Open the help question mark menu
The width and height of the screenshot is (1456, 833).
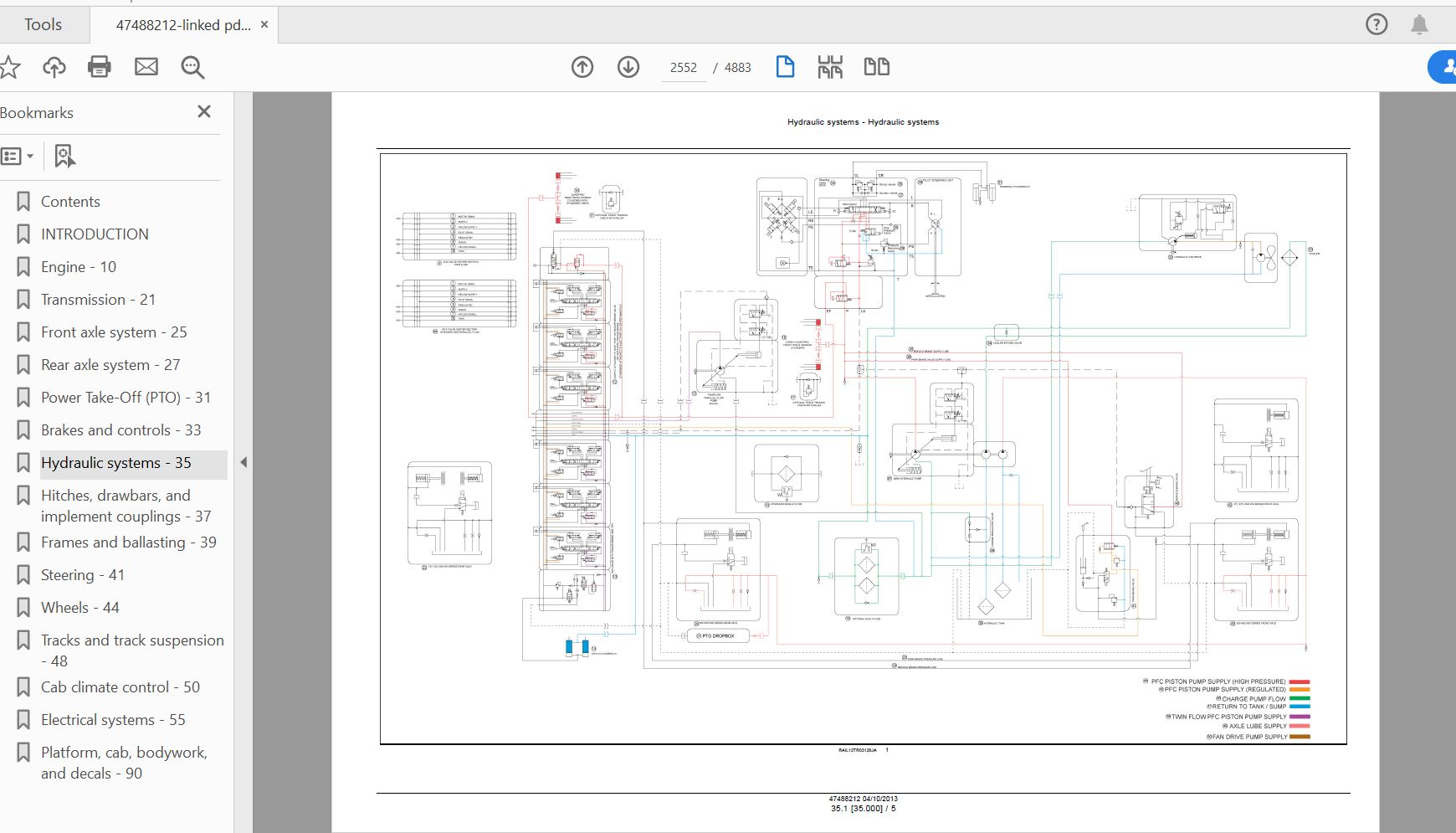click(x=1377, y=24)
